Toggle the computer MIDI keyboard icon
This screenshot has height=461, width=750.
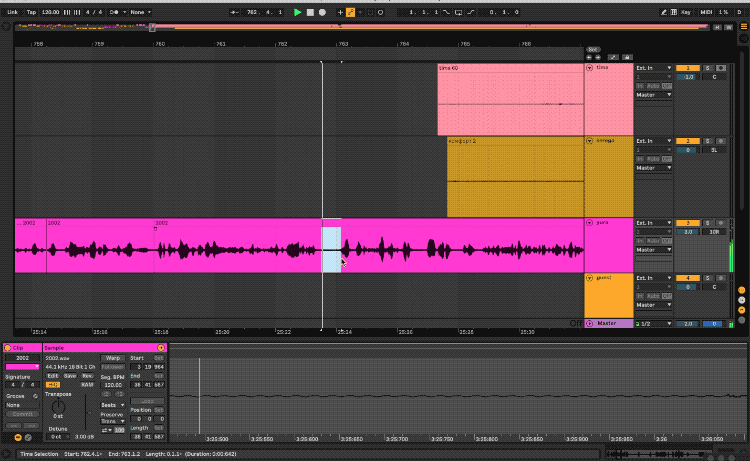pos(673,12)
